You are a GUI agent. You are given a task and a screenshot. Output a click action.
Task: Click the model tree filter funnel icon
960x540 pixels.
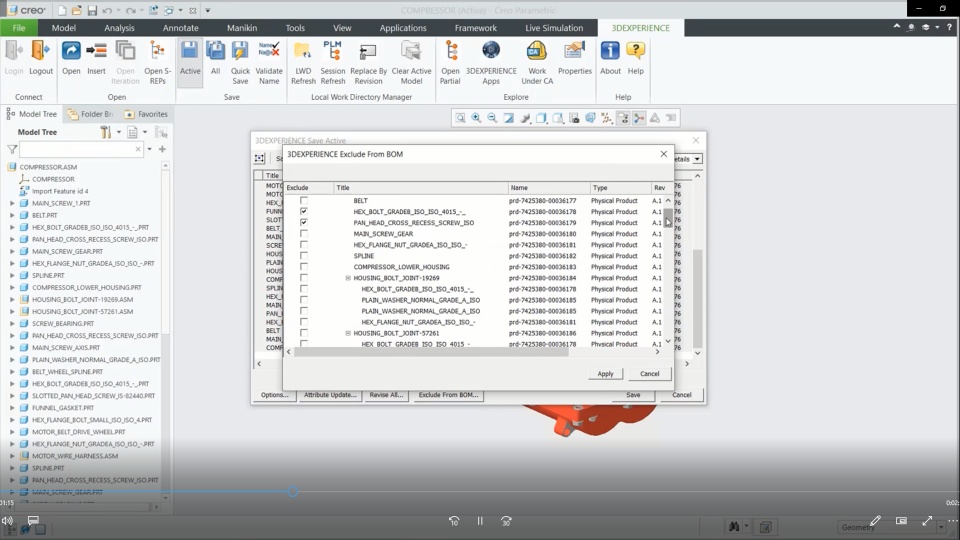[12, 149]
